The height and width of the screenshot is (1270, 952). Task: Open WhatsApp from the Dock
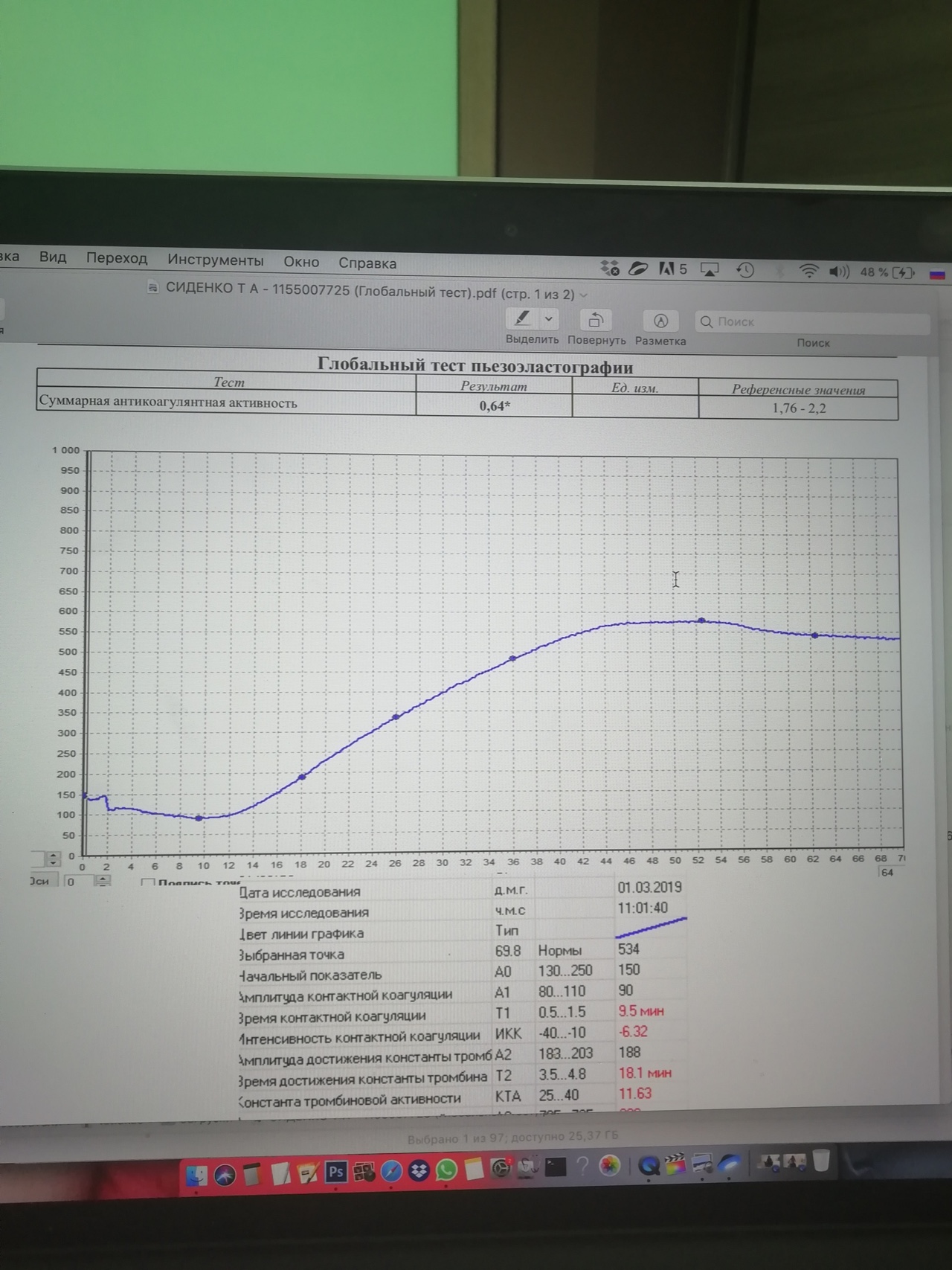tap(446, 1170)
